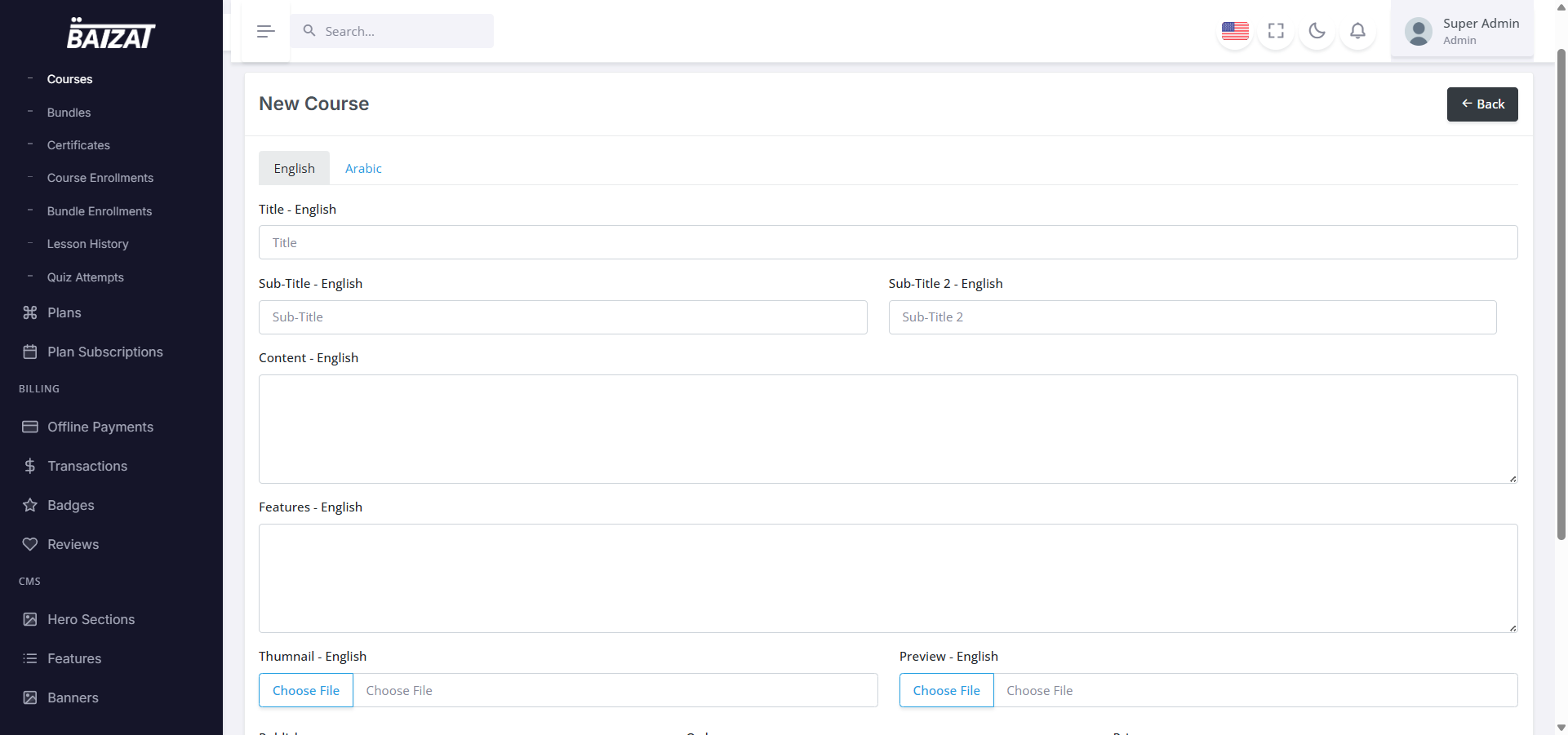
Task: Click the Transactions dollar icon
Action: [x=30, y=466]
